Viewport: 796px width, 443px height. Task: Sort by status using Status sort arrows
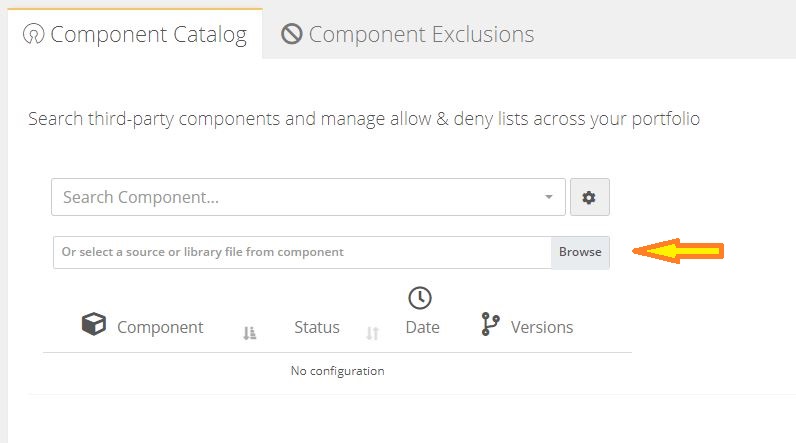373,333
